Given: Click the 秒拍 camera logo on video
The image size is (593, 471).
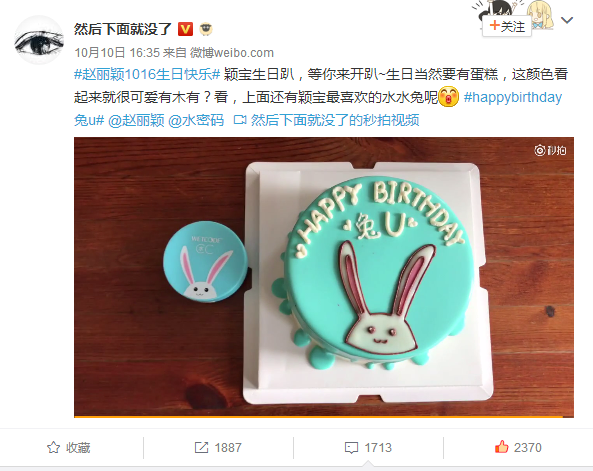Looking at the screenshot, I should (x=550, y=150).
